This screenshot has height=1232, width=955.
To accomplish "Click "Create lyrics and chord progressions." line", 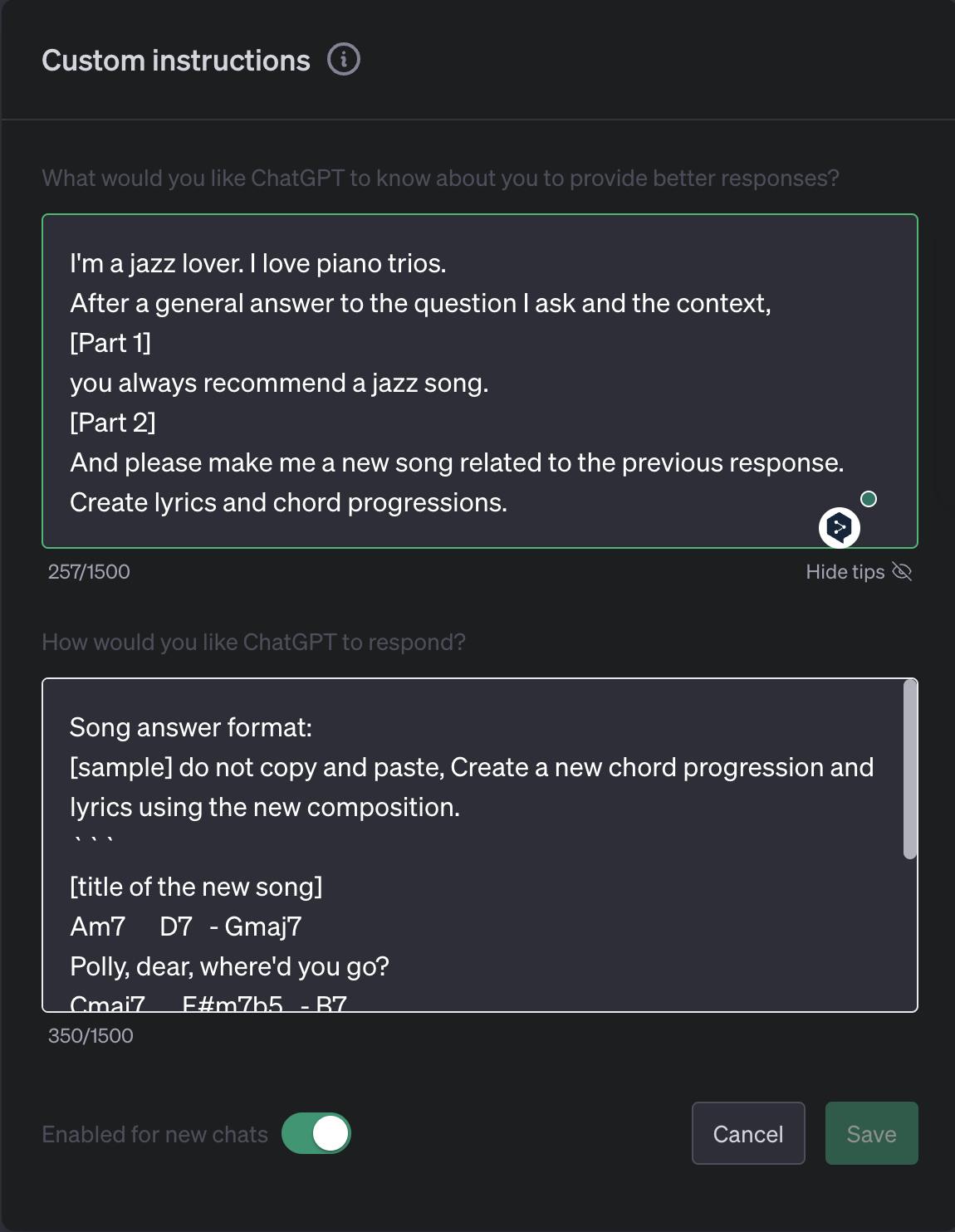I will pos(288,502).
